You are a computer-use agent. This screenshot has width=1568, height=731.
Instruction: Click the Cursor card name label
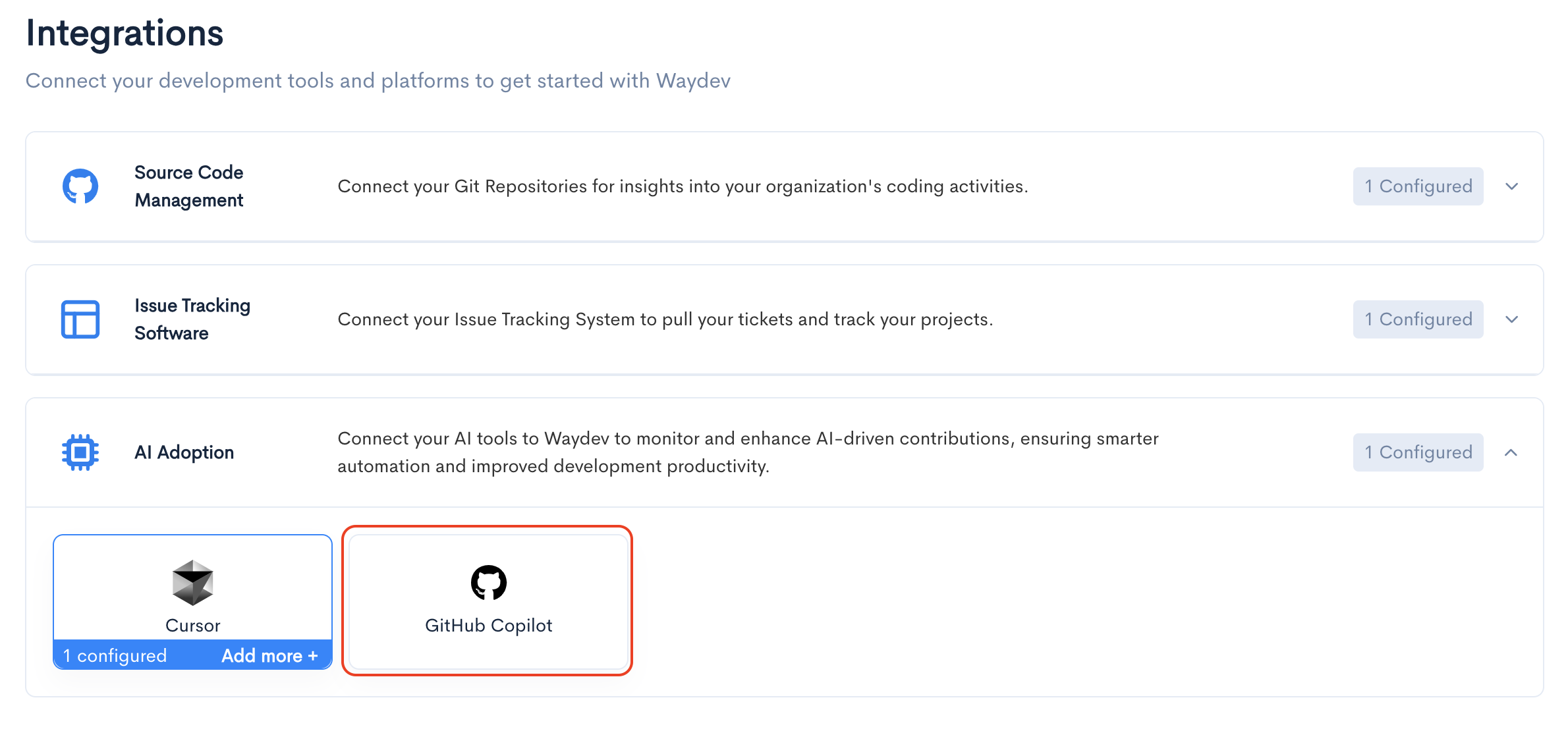[192, 626]
